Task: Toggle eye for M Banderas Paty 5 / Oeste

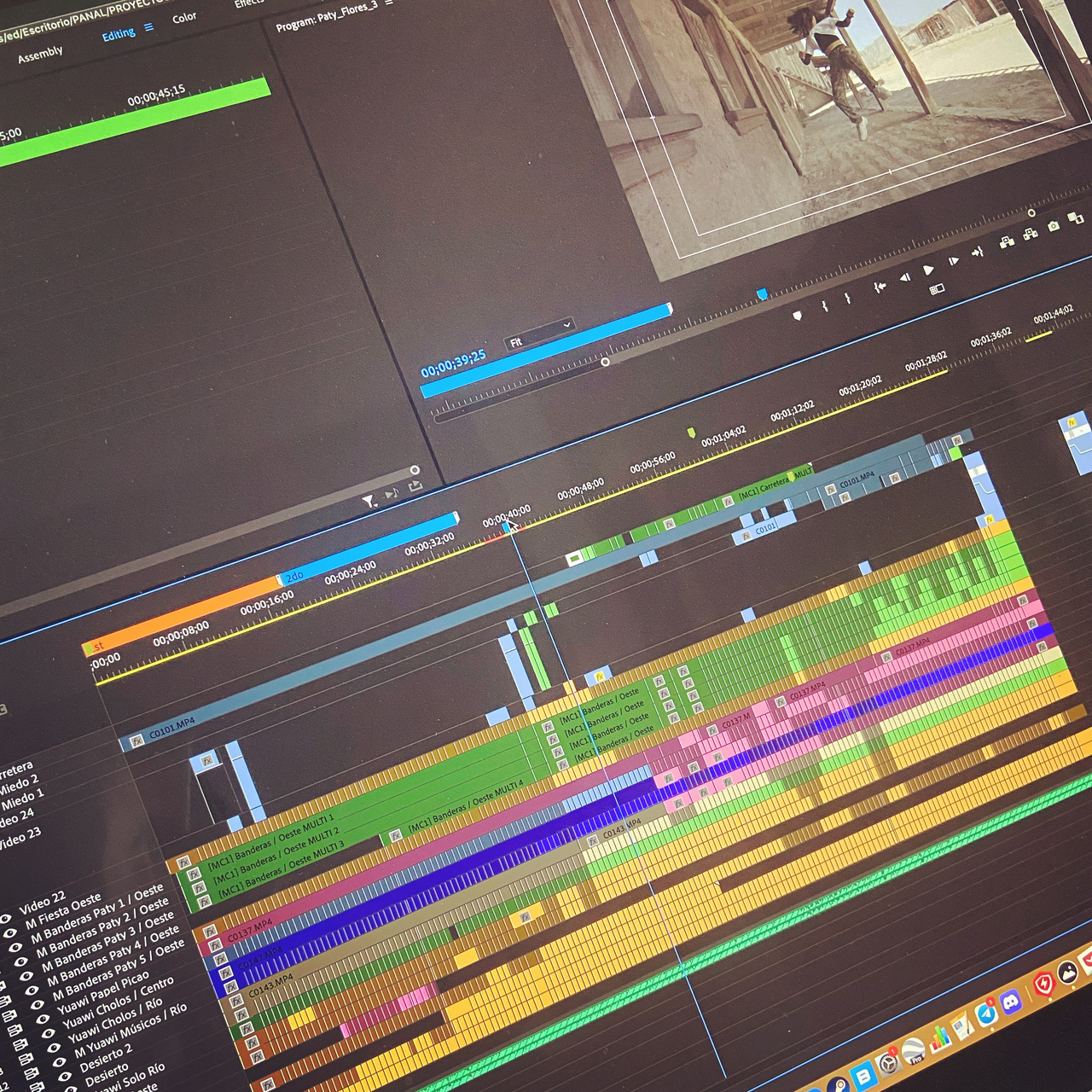Action: point(38,1005)
